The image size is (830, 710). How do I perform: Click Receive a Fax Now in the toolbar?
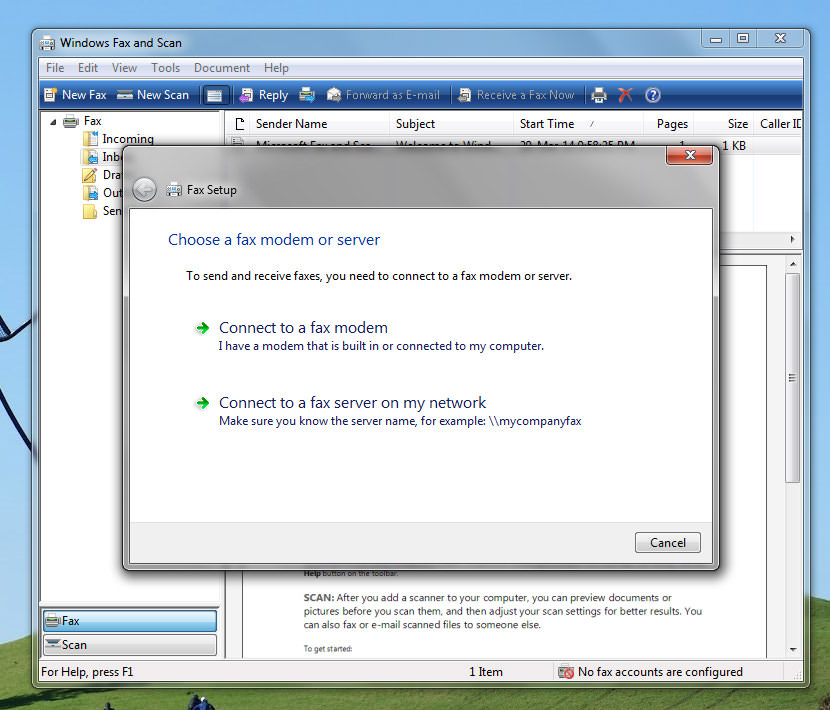[516, 95]
